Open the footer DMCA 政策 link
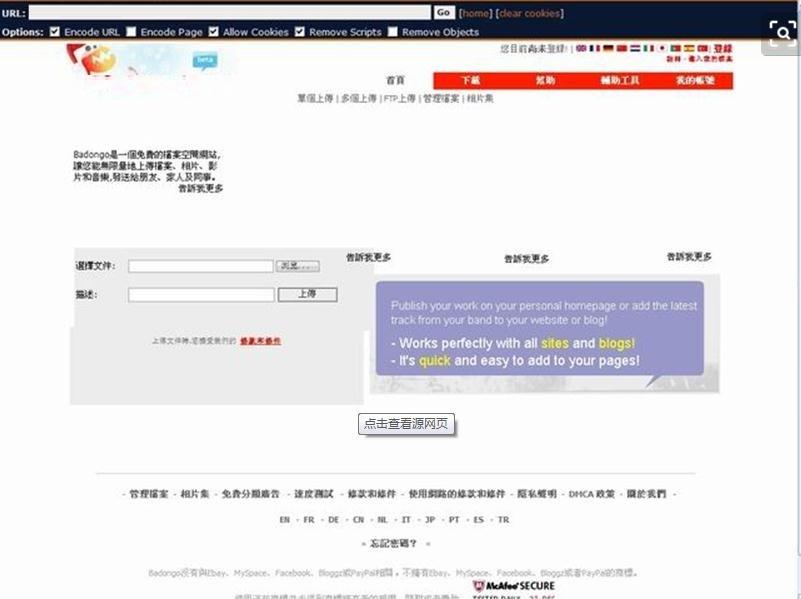Image resolution: width=801 pixels, height=599 pixels. coord(592,494)
